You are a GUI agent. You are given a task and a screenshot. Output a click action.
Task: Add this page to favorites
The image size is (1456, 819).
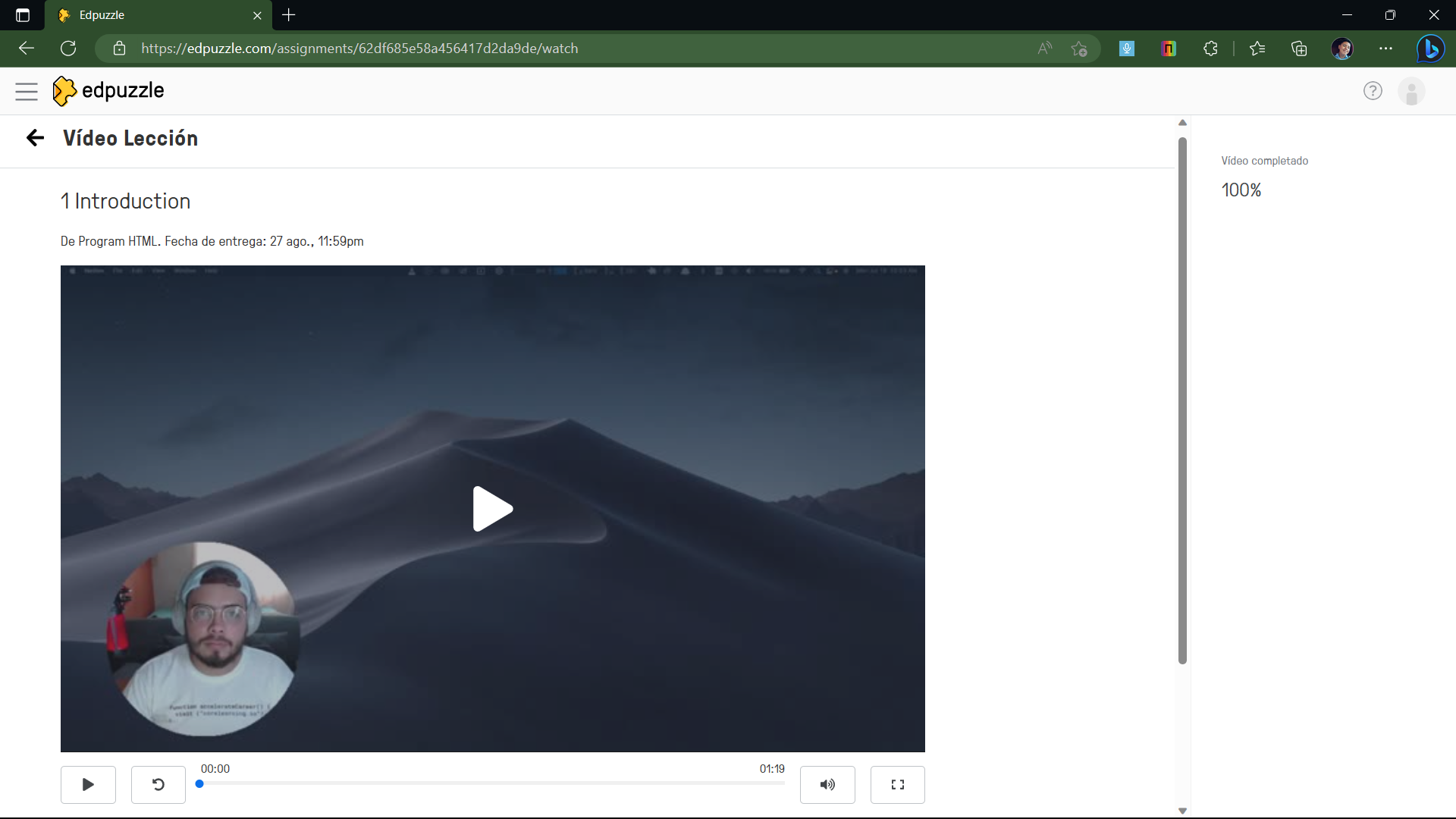[1079, 49]
